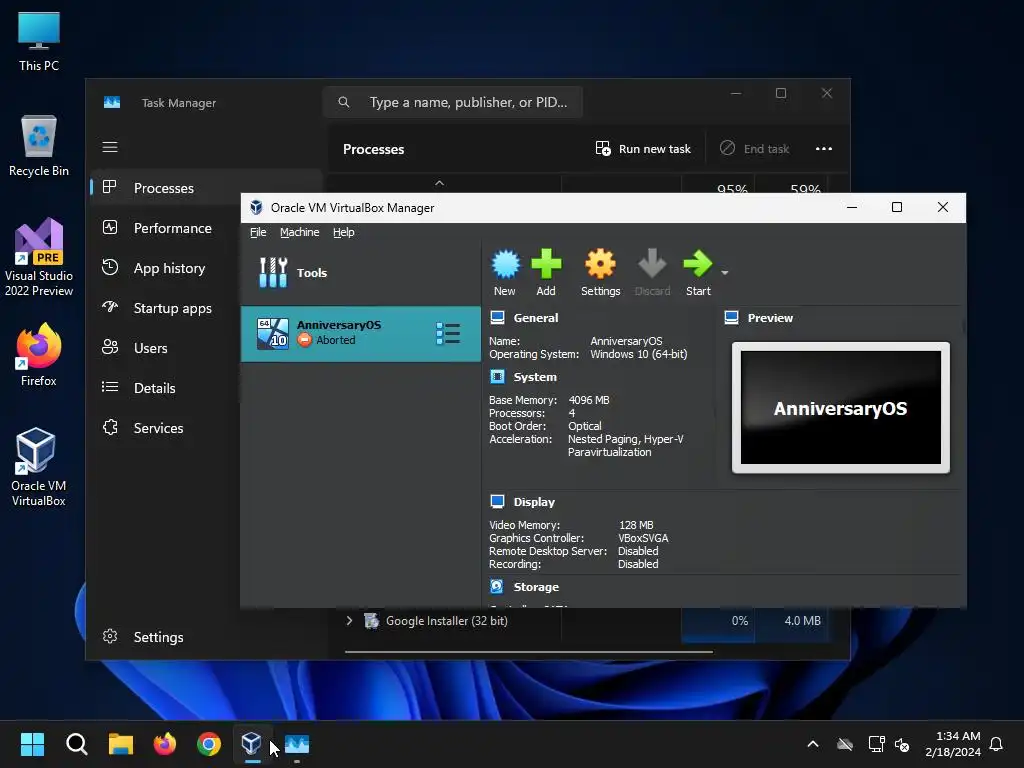Open Task Manager hamburger navigation menu
This screenshot has width=1024, height=768.
click(110, 147)
